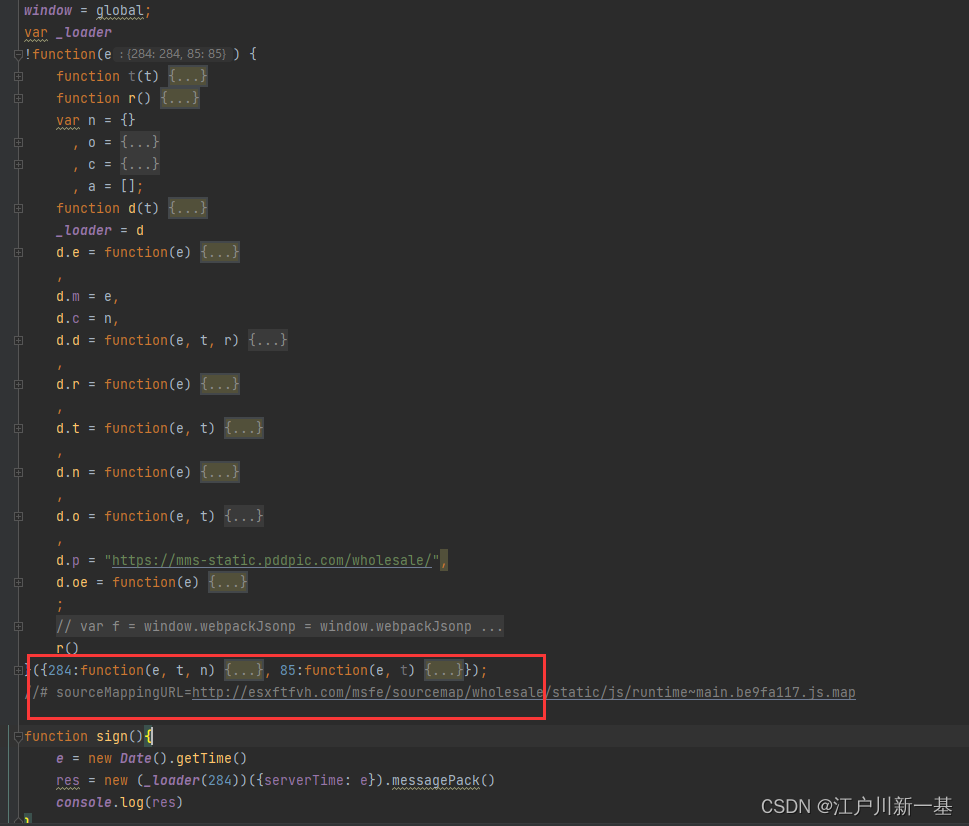Click the trailing '...' of folded webpackJsonp comment
The width and height of the screenshot is (969, 826).
pyautogui.click(x=492, y=627)
